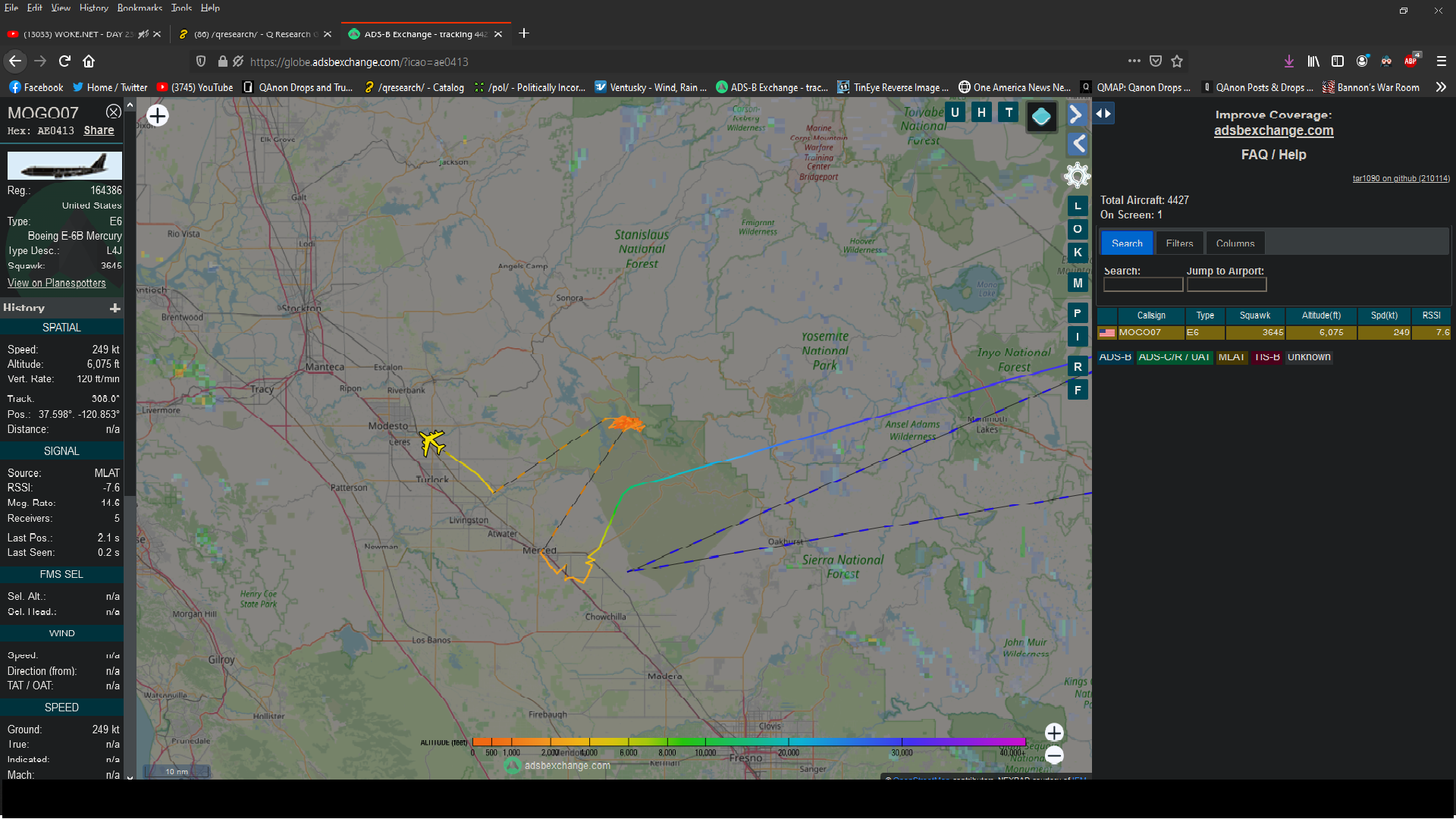Sort table by Callsign column
Viewport: 1456px width, 819px height.
[x=1151, y=315]
